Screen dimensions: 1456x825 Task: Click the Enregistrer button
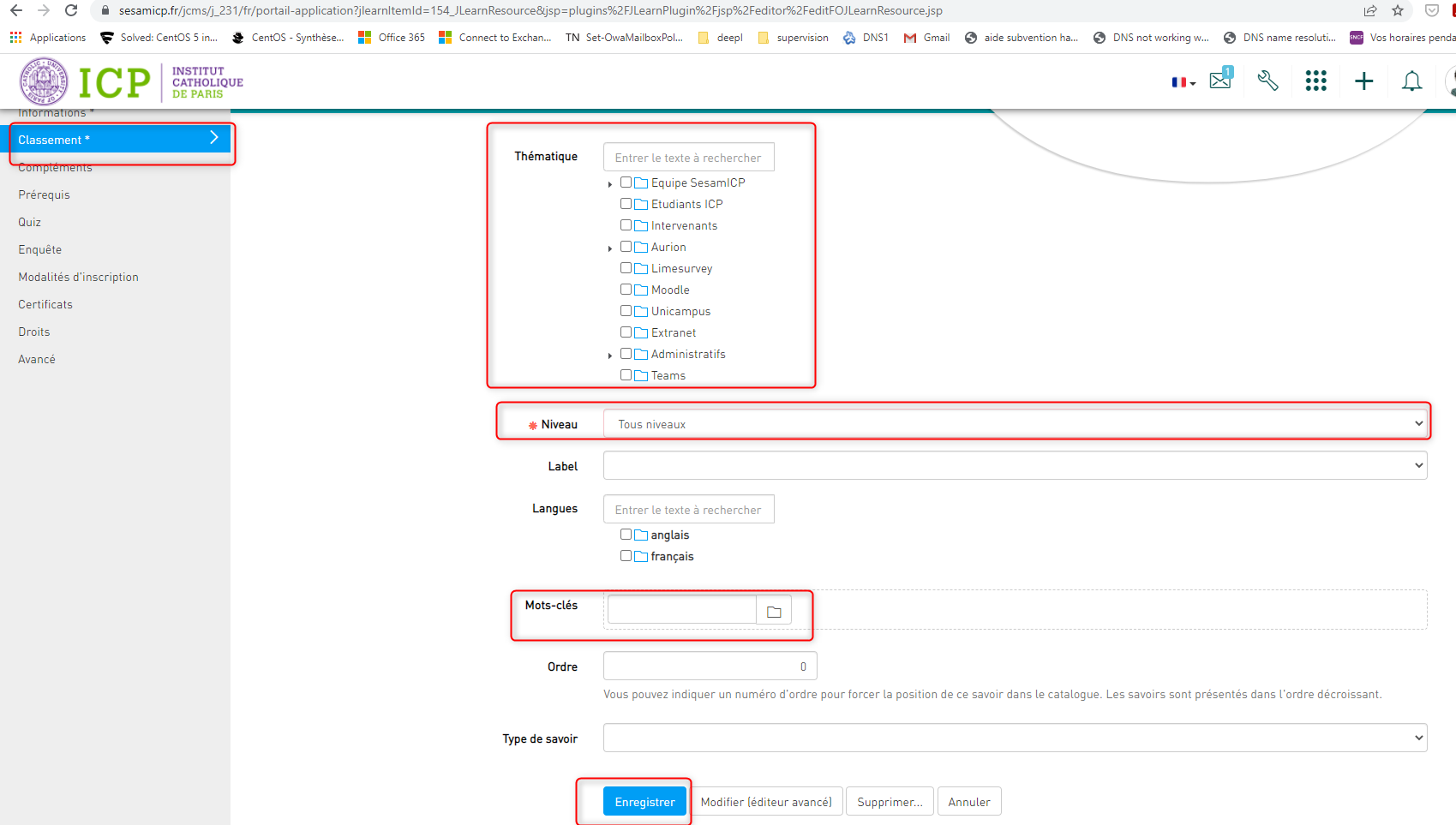coord(644,802)
